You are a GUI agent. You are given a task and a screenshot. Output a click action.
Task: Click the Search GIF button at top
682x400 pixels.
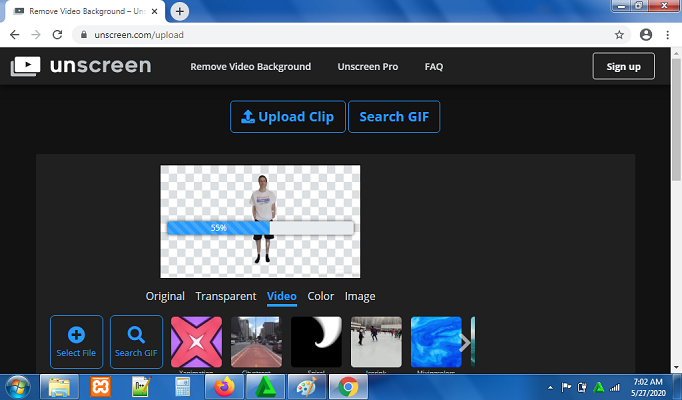click(394, 117)
